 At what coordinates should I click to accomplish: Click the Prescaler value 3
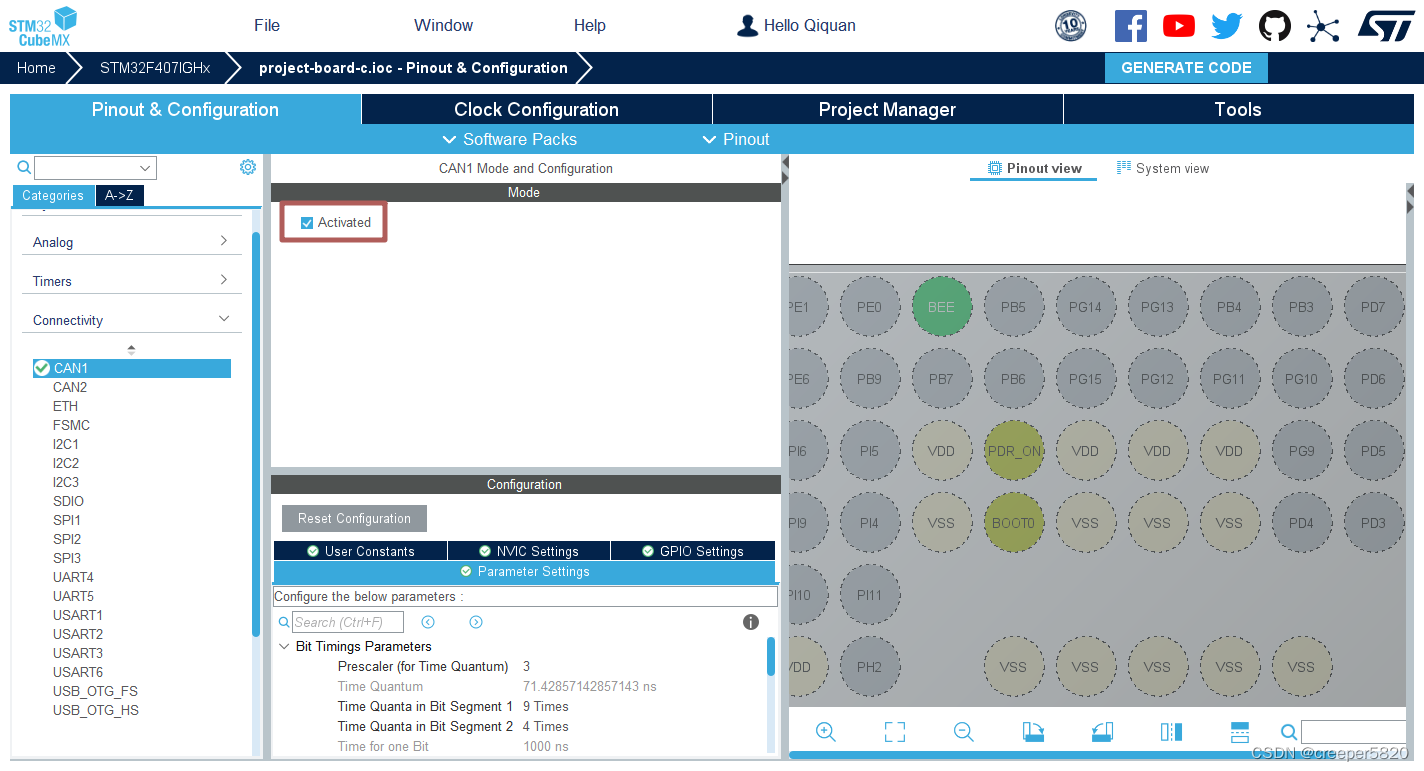pos(527,666)
